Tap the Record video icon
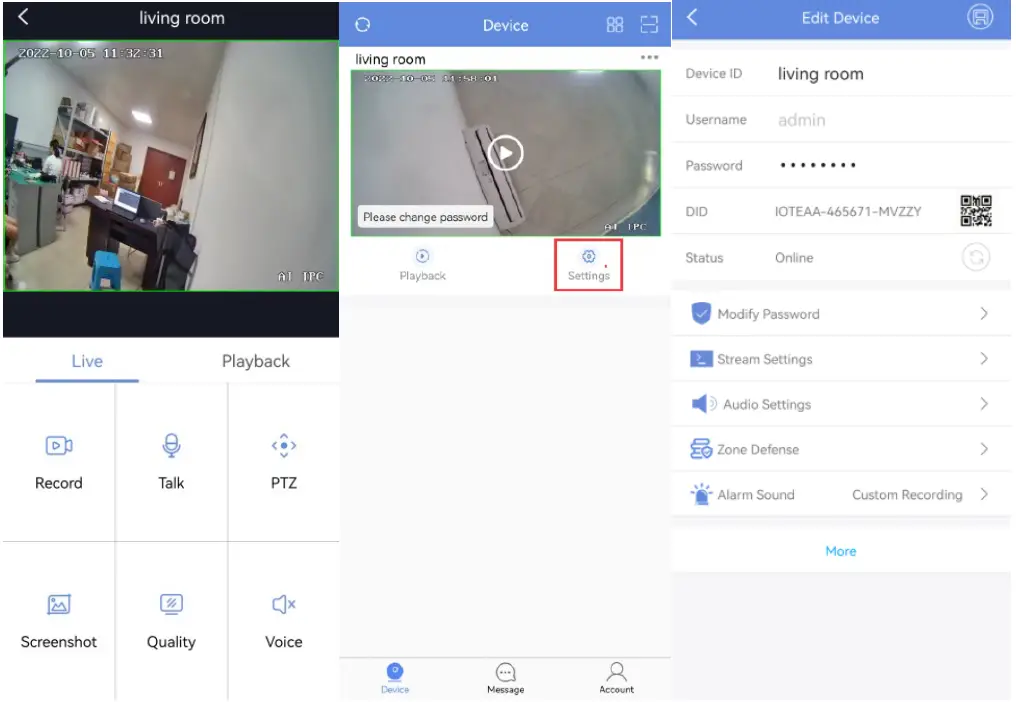The image size is (1016, 702). (59, 445)
